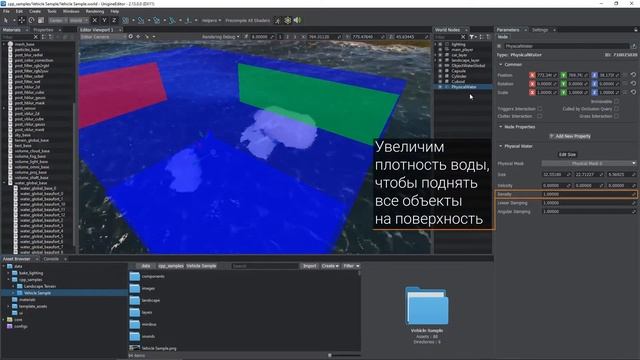This screenshot has height=360, width=640.
Task: Toggle visibility of the Capsule node
Action: [x=440, y=71]
